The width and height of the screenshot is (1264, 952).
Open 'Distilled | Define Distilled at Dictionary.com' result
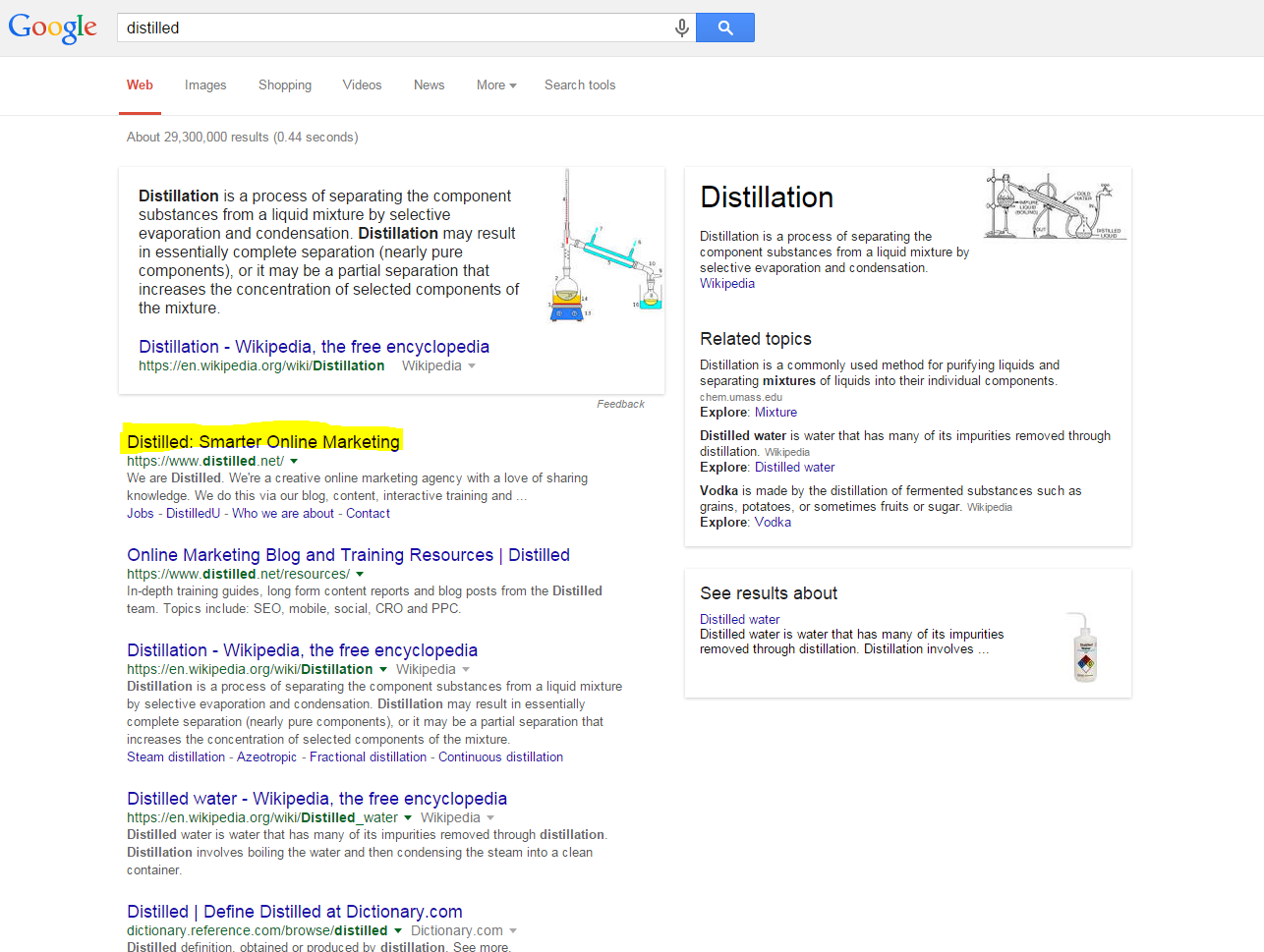295,912
